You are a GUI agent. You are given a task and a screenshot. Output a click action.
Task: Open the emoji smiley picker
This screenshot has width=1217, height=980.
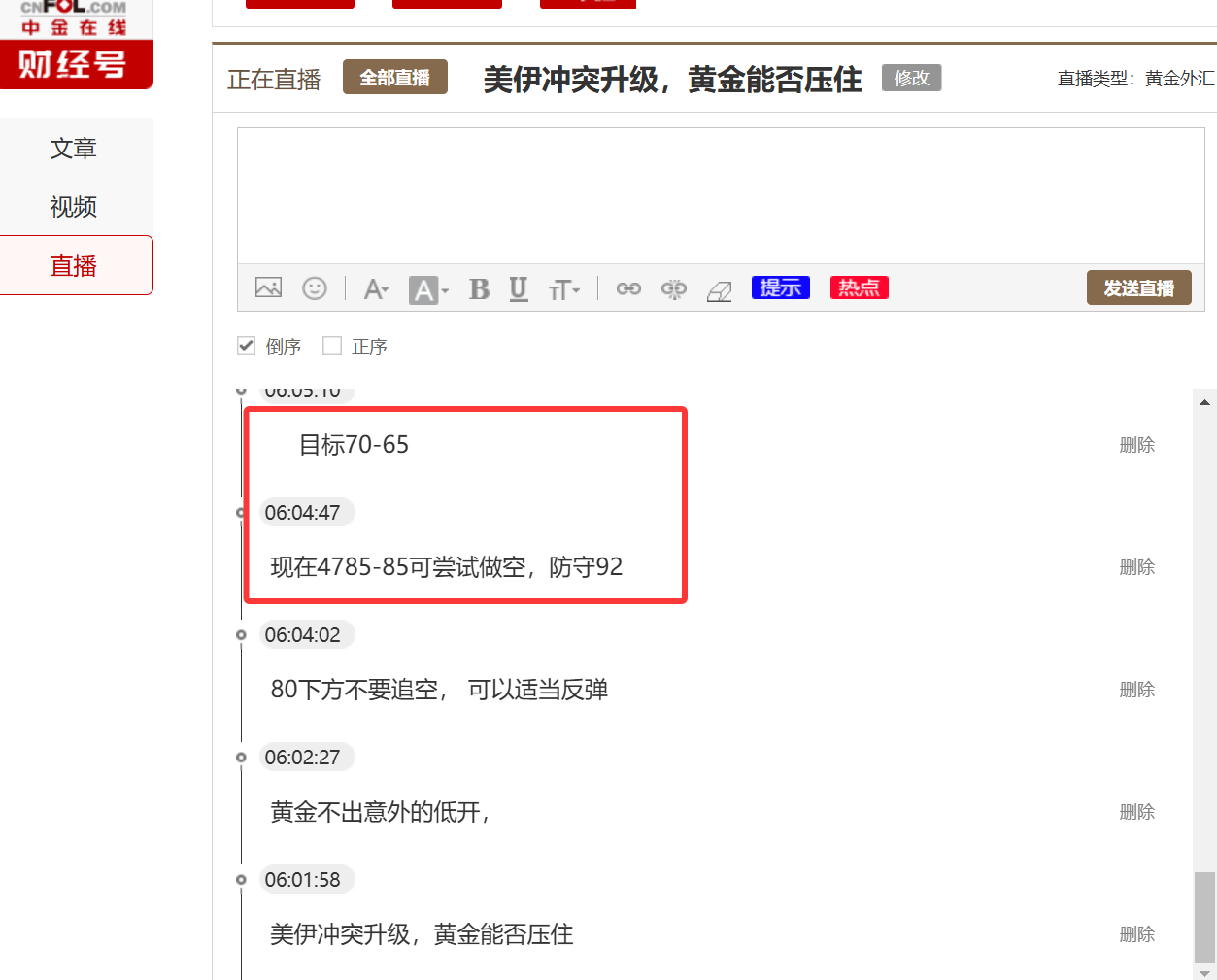315,288
